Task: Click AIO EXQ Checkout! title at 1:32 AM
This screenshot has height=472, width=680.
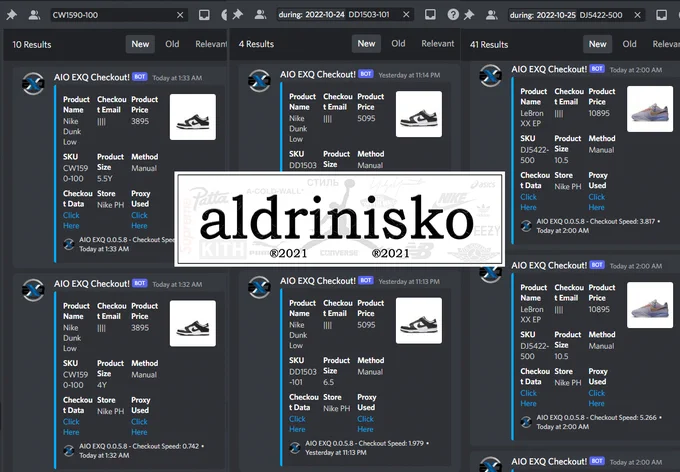Action: point(92,284)
